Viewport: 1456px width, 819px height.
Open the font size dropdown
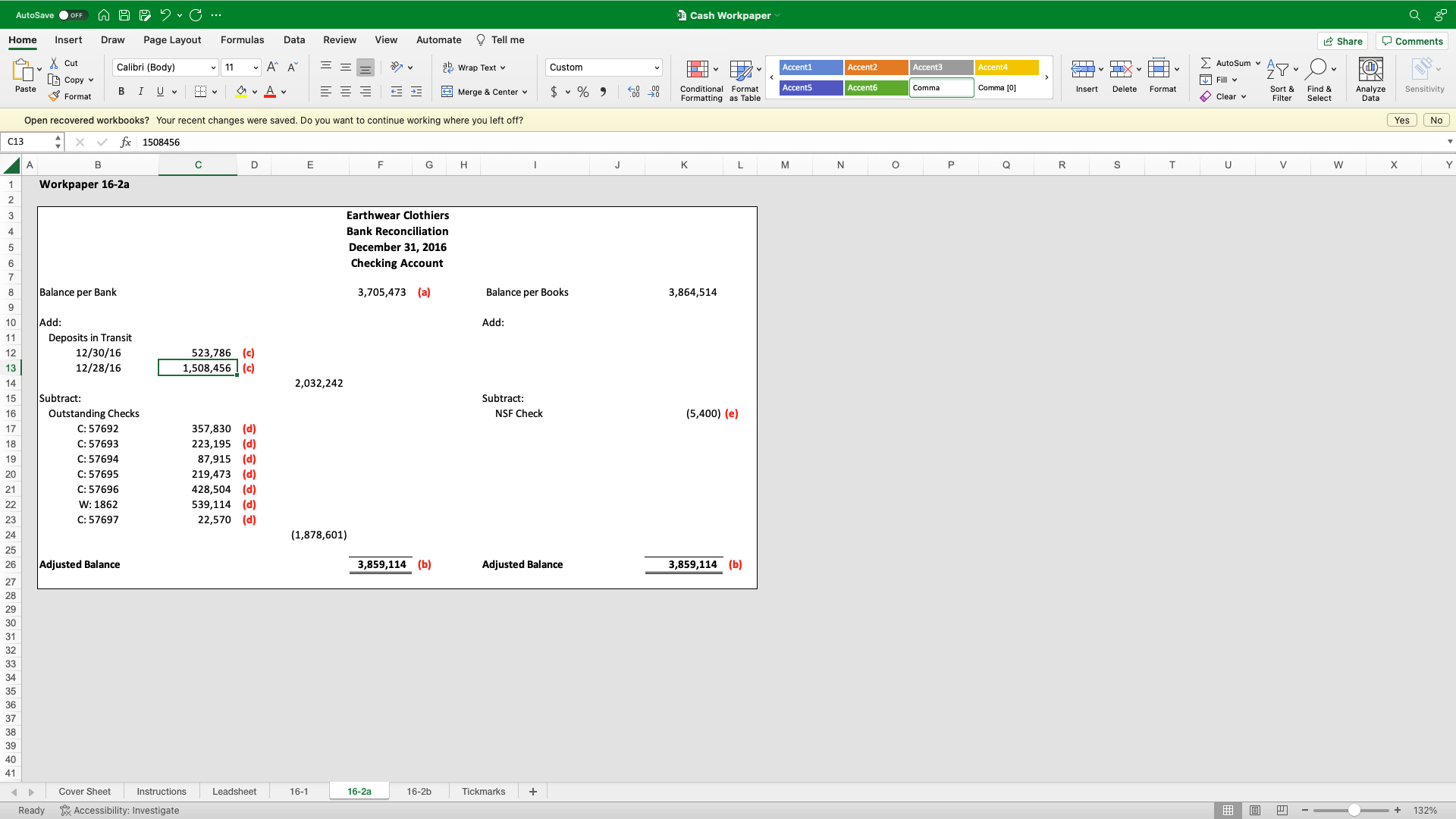coord(256,67)
